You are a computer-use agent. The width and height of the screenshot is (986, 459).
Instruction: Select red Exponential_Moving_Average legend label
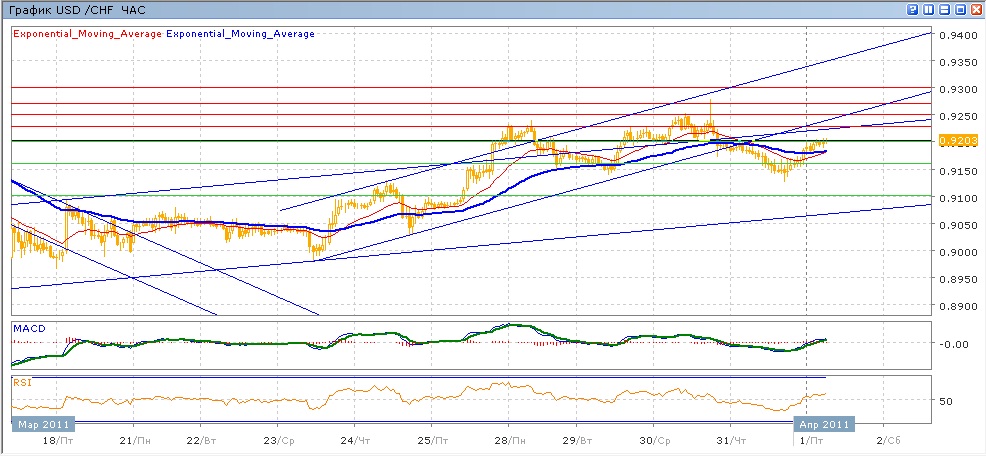tap(86, 34)
